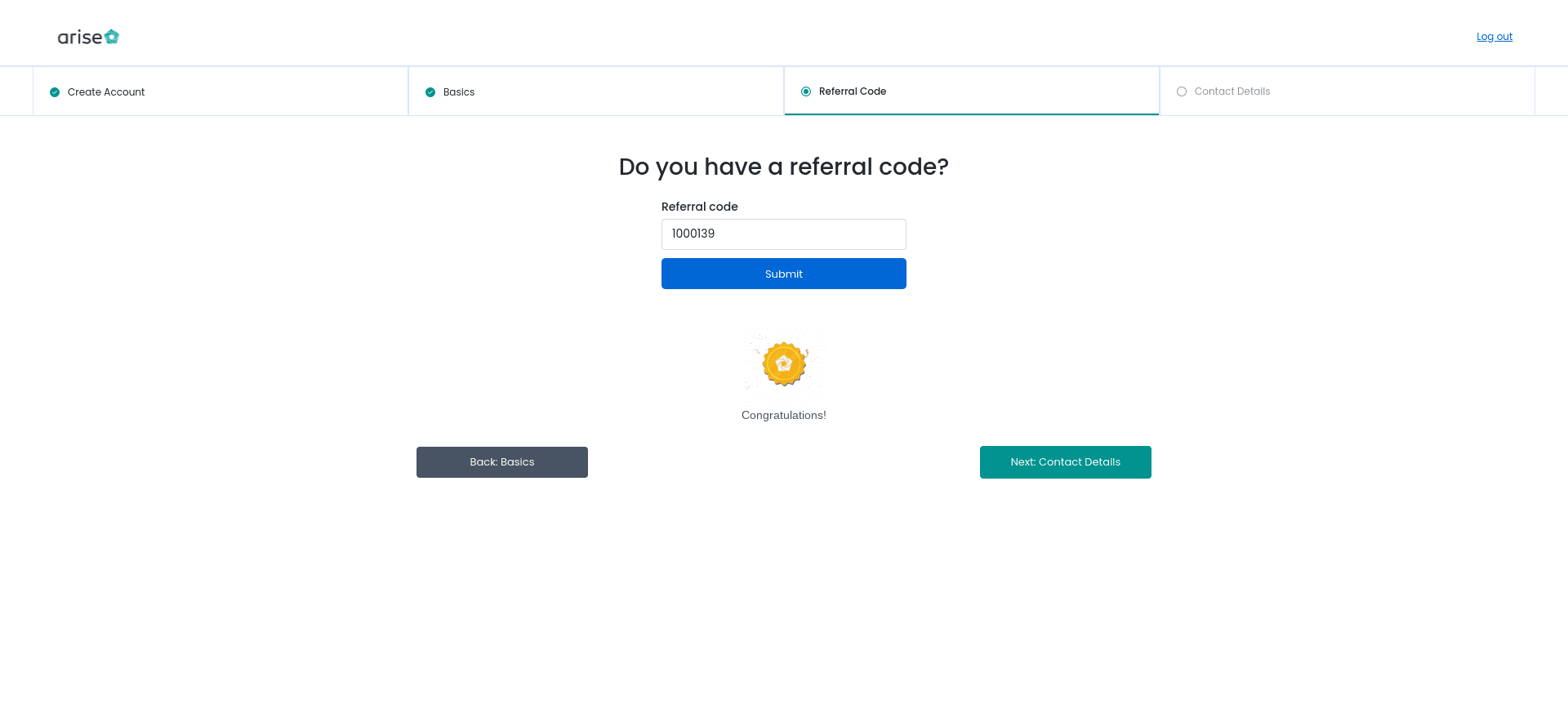Click the Create Account checkmark icon
The width and height of the screenshot is (1568, 713).
[x=55, y=92]
